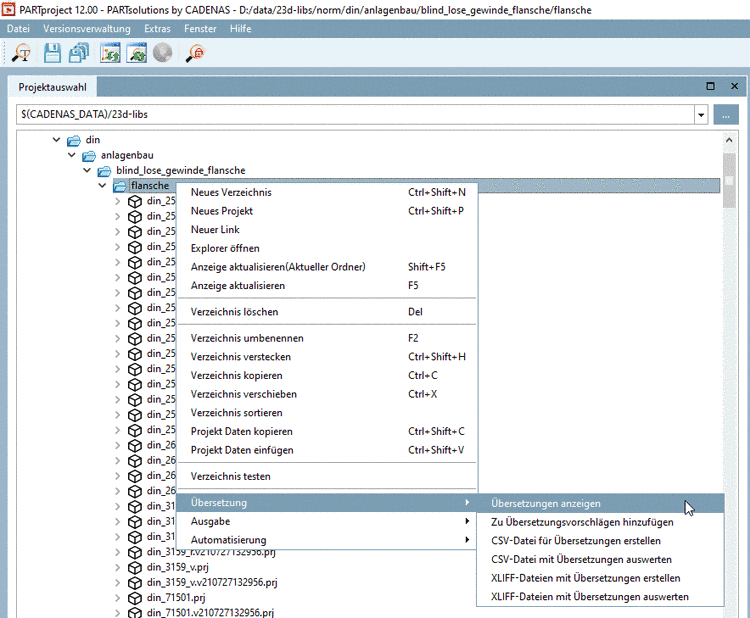The height and width of the screenshot is (618, 750).
Task: Switch to the Projektauswahl tab
Action: click(x=52, y=87)
